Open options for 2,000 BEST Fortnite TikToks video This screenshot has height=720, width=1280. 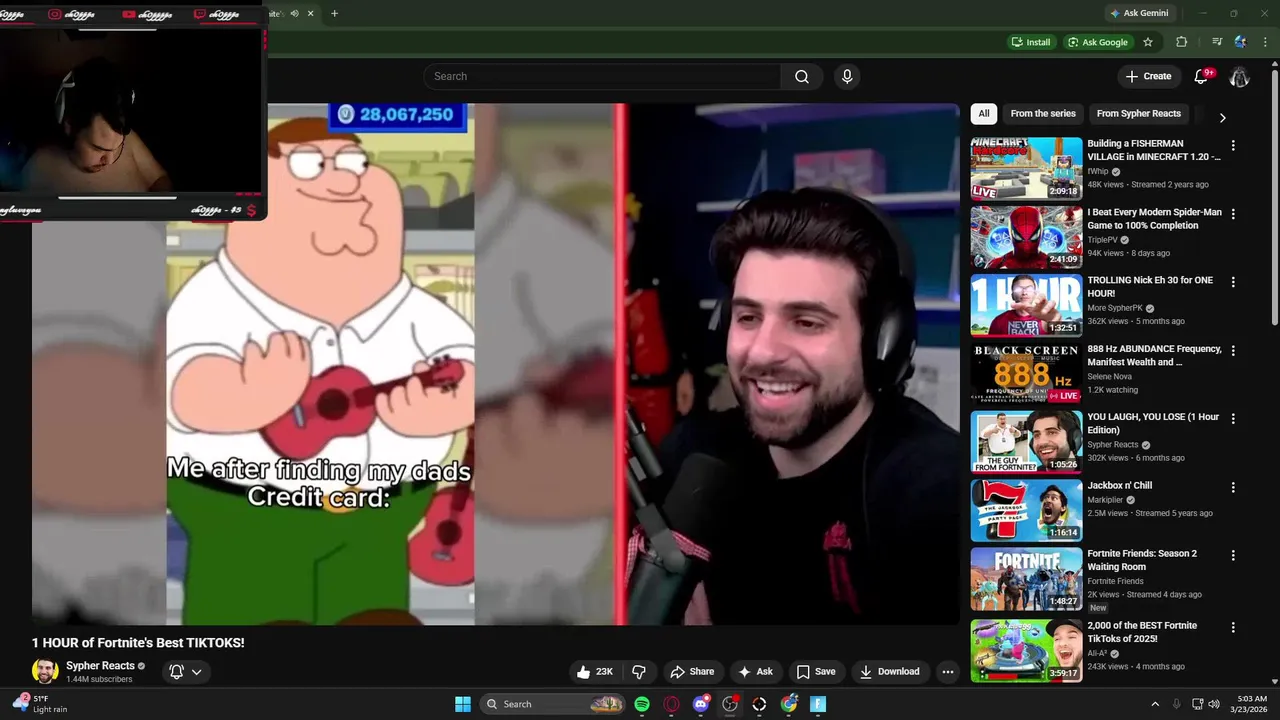1233,627
